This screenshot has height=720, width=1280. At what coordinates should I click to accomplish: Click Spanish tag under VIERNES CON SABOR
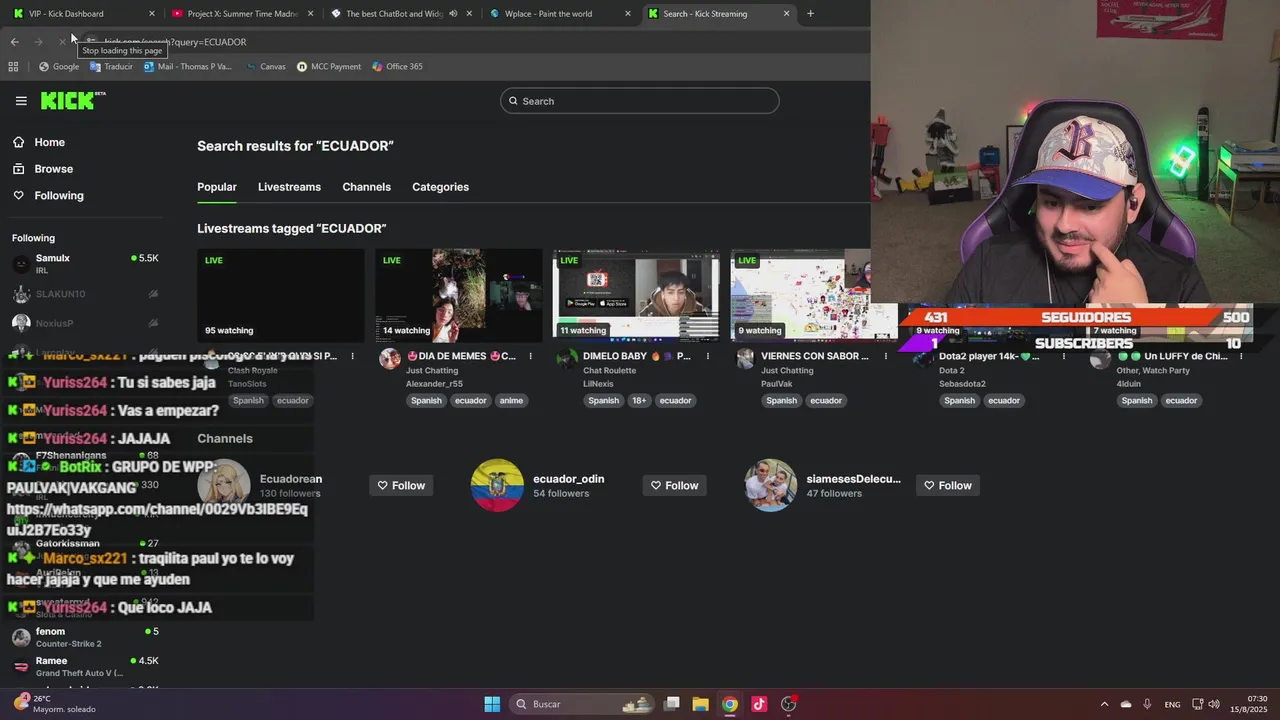[781, 401]
